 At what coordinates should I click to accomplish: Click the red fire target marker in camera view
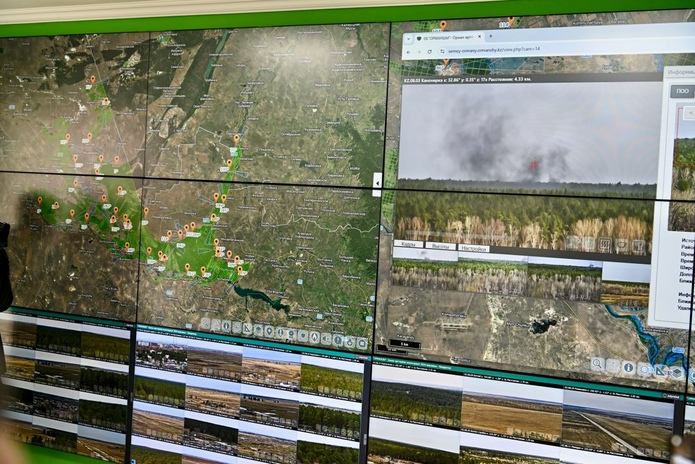[x=533, y=165]
